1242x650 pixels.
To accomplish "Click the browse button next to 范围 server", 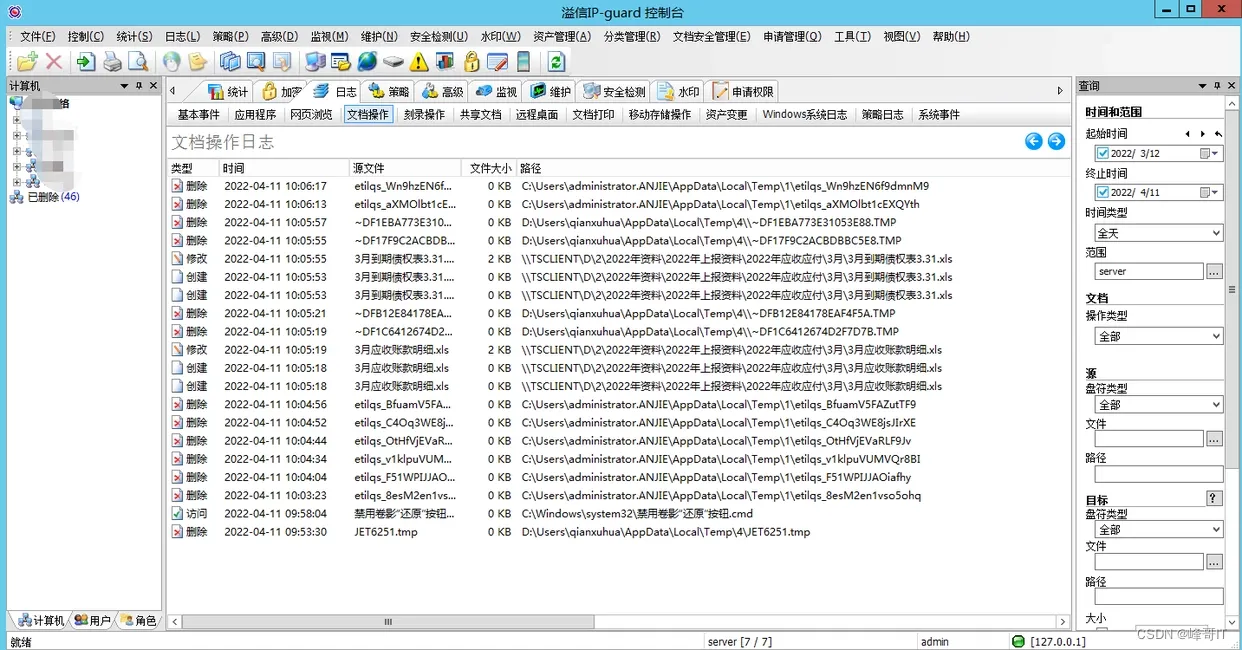I will coord(1214,271).
